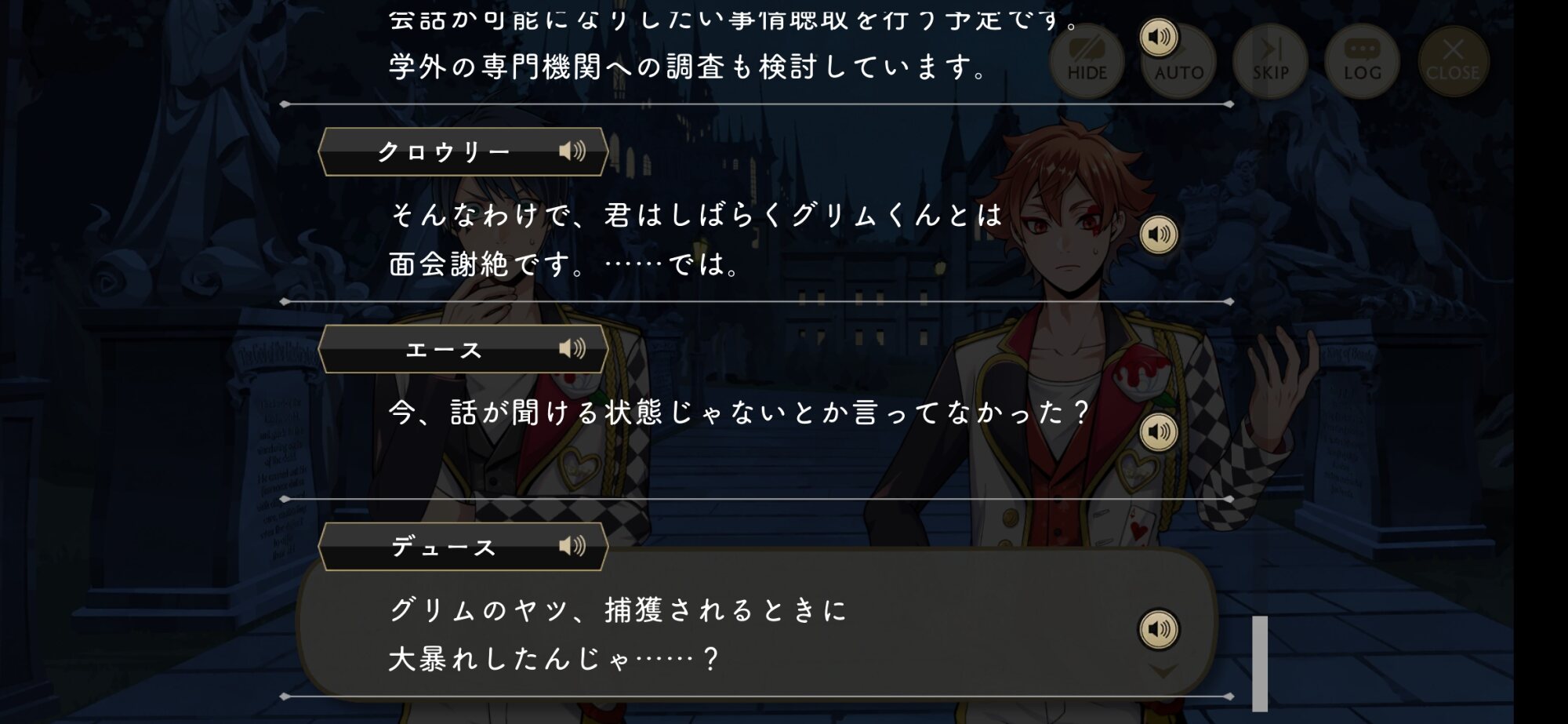Tap speaker icon on クロウリー name tag
This screenshot has width=1568, height=724.
[572, 151]
